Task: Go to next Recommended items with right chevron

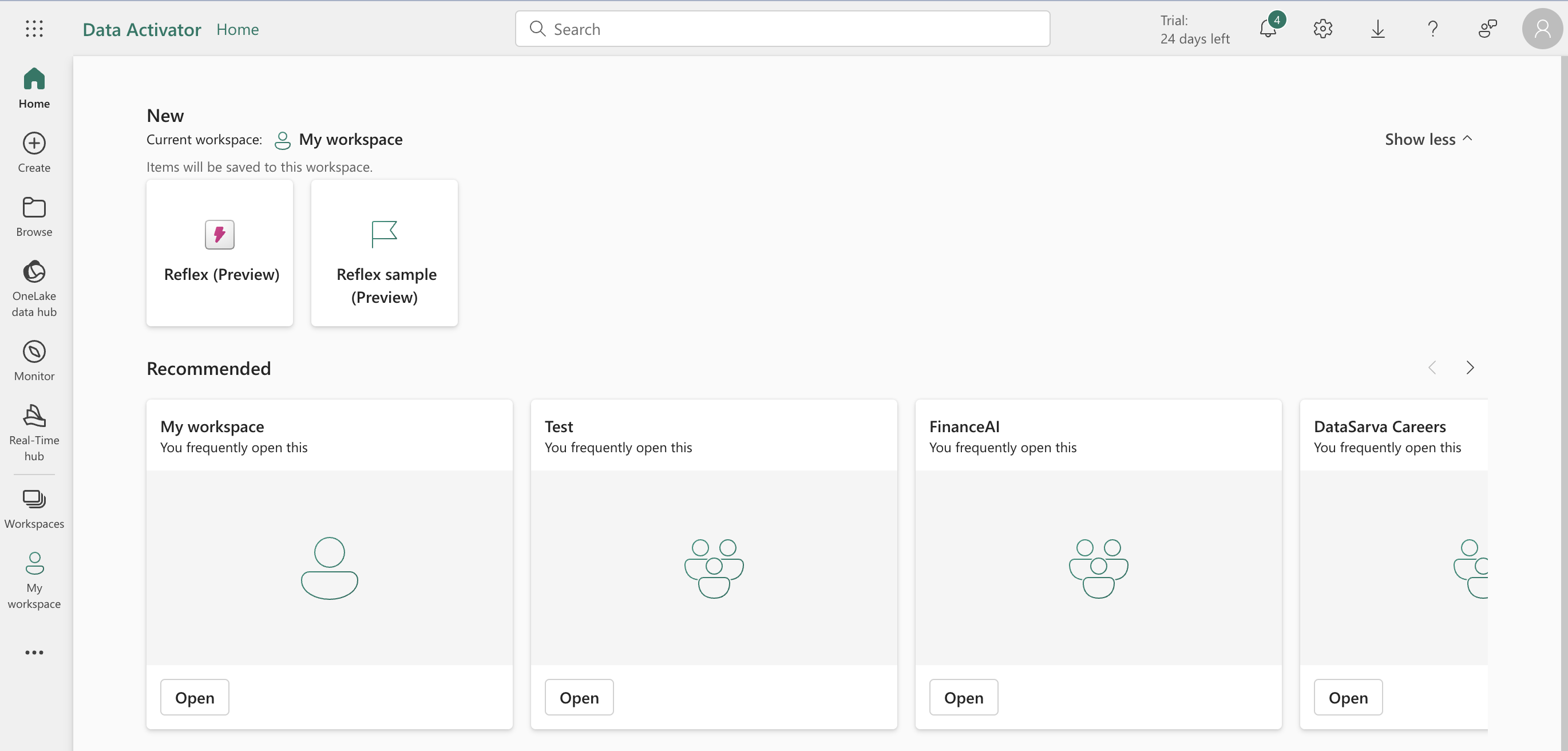Action: (x=1470, y=367)
